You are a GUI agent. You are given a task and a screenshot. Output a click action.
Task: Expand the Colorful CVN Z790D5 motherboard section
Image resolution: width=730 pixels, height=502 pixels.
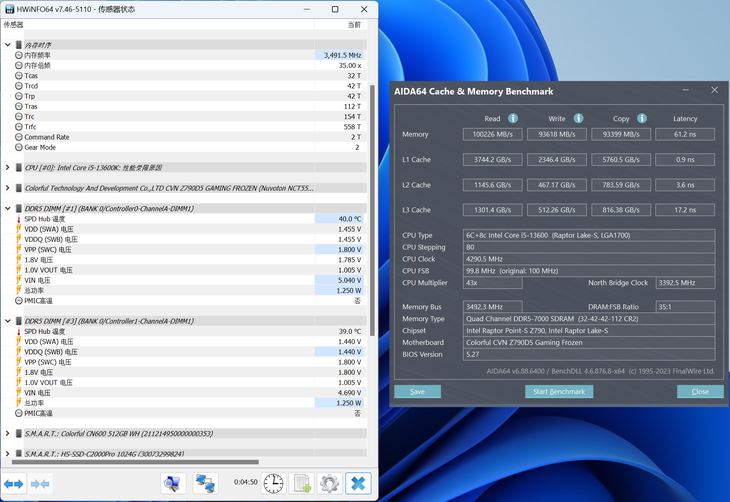click(8, 188)
